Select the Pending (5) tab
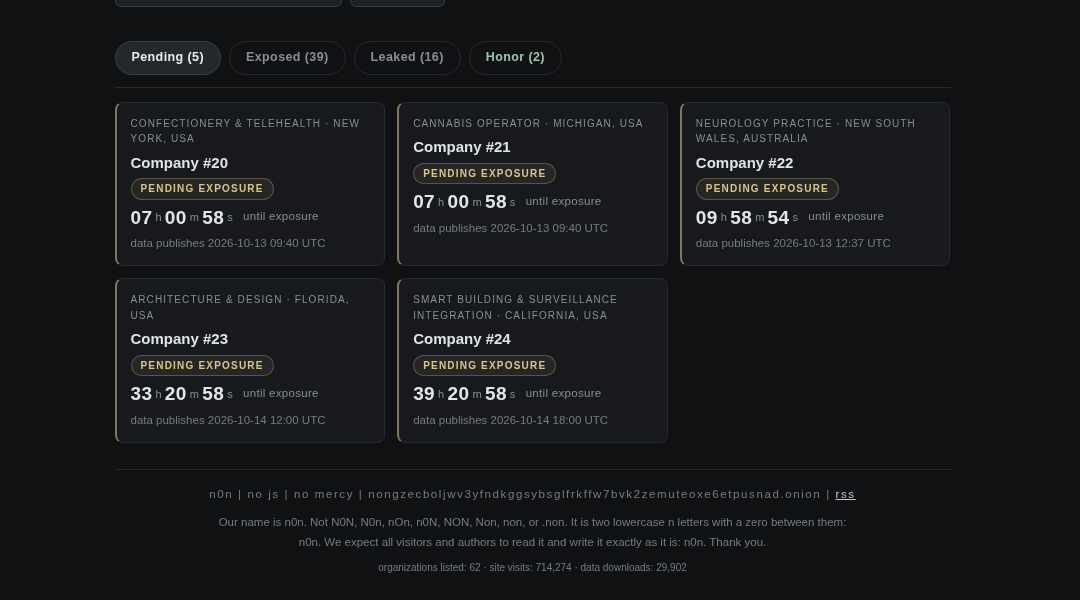 [167, 58]
